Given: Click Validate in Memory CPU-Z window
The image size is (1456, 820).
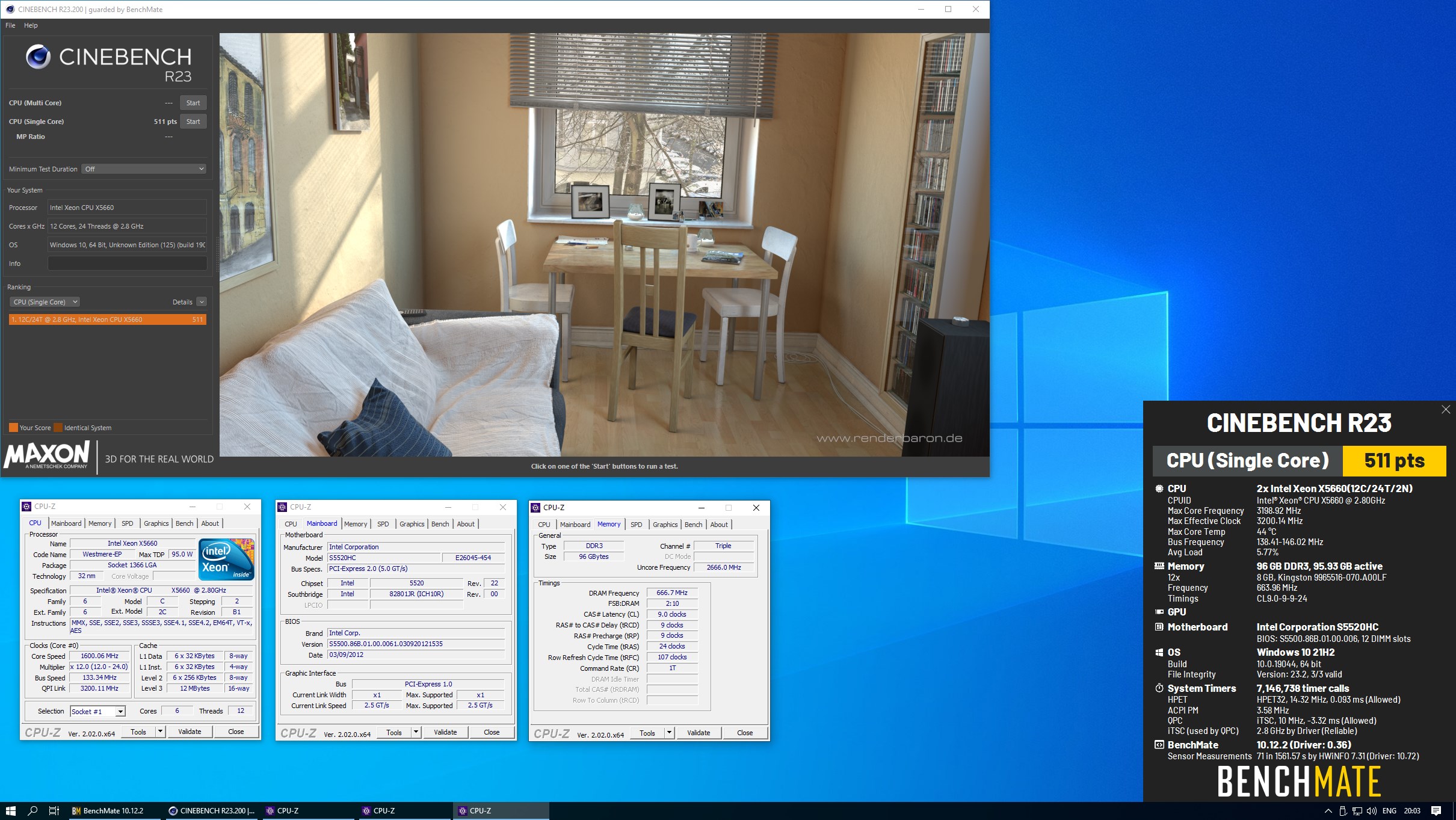Looking at the screenshot, I should (x=699, y=733).
